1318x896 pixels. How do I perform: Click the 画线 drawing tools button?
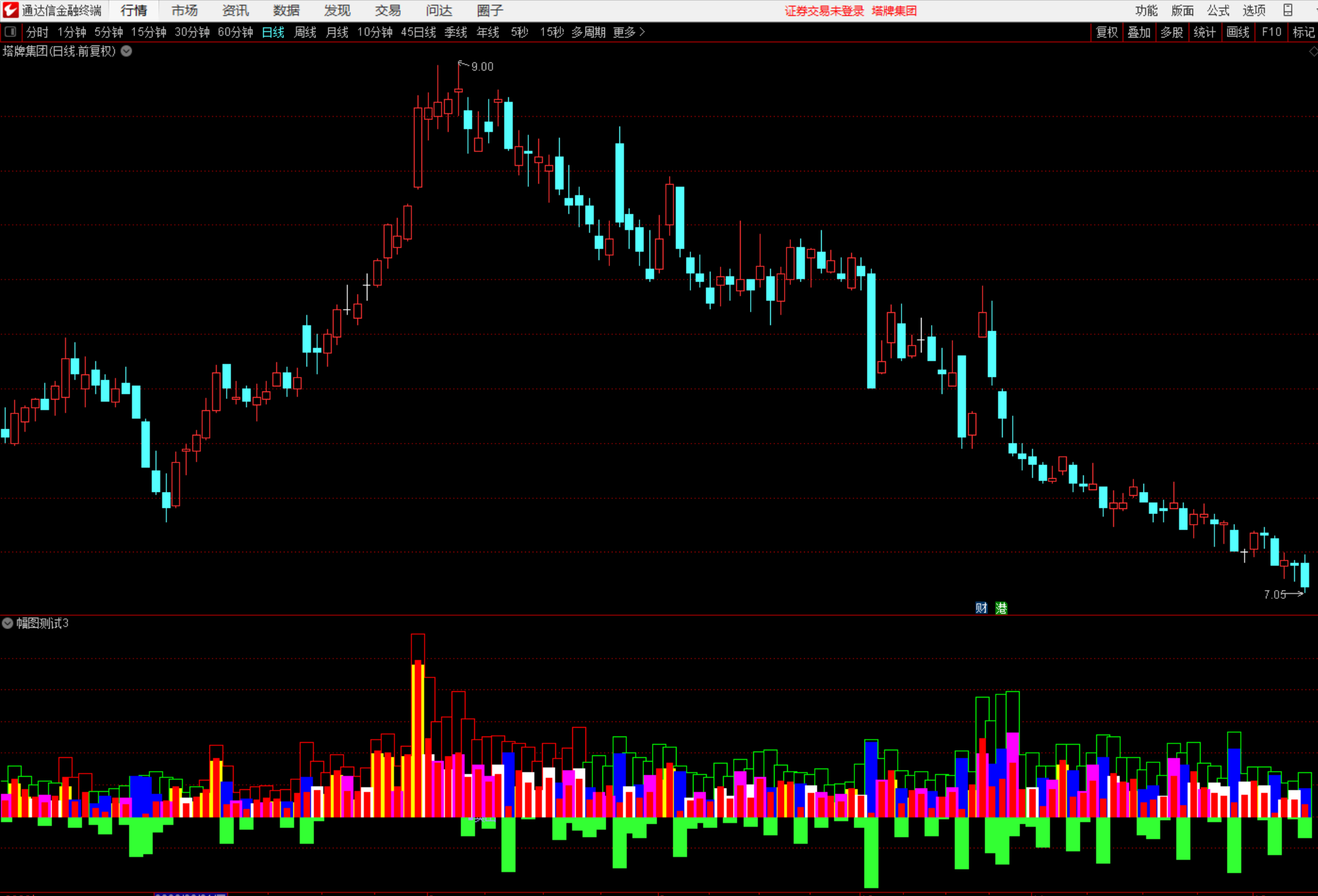click(x=1238, y=32)
